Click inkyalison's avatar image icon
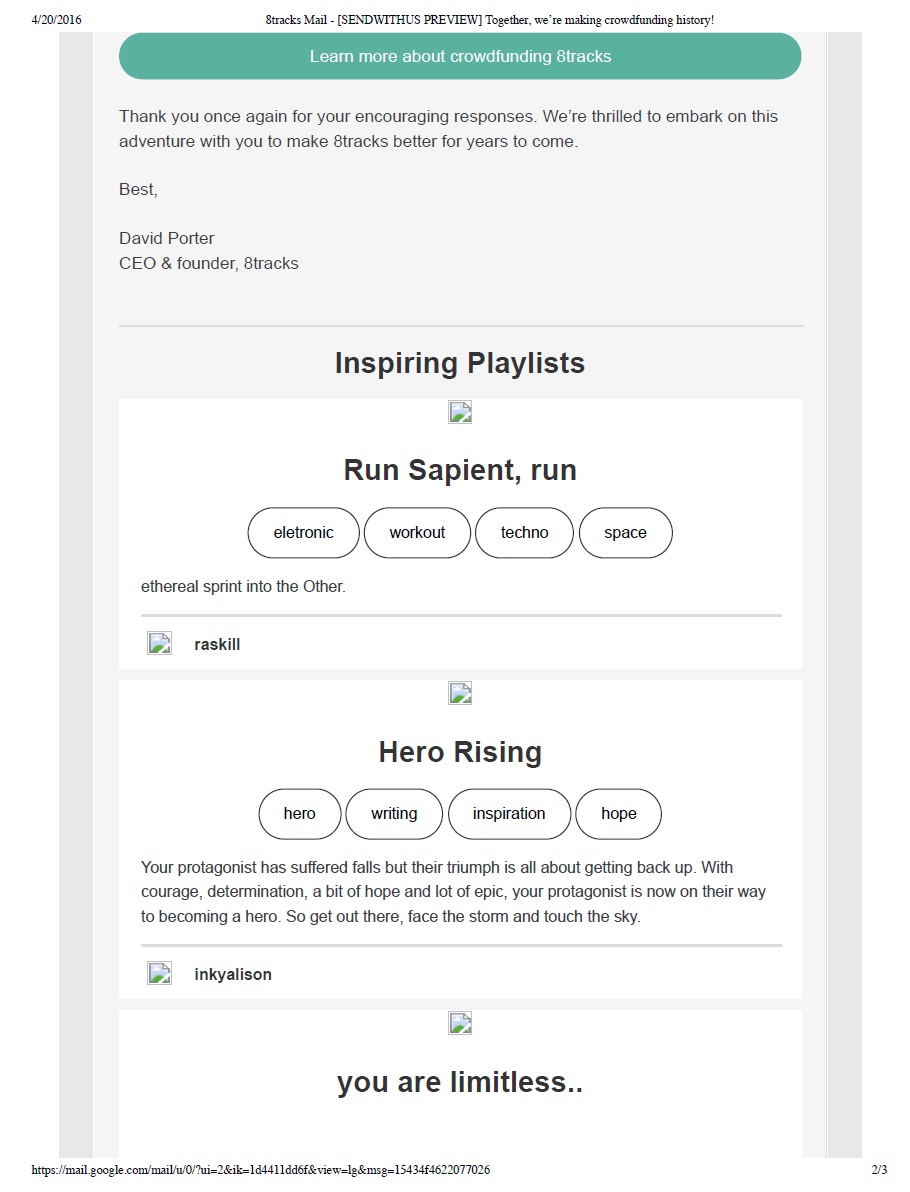The height and width of the screenshot is (1192, 910). point(160,973)
